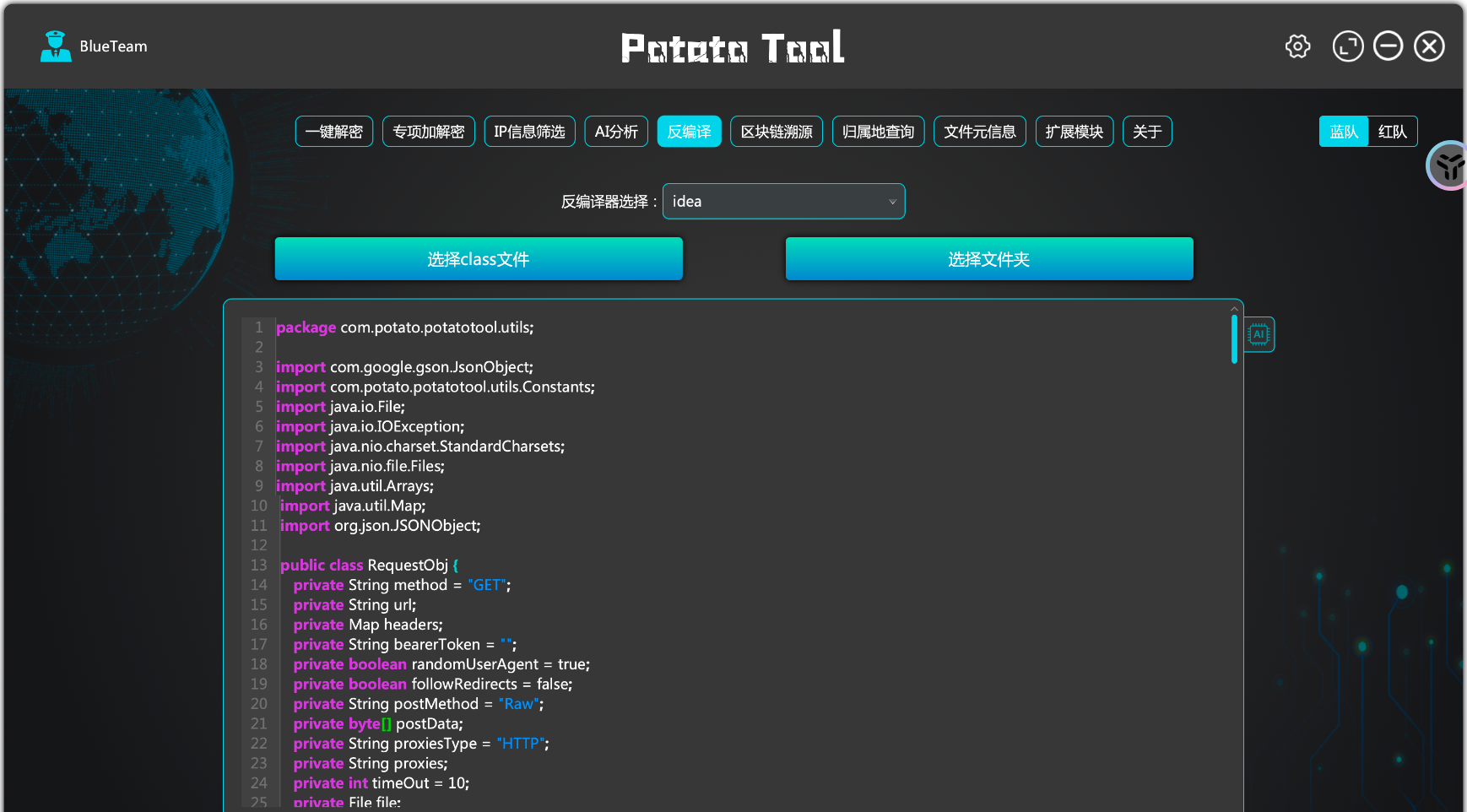
Task: Open the AI分析 tab
Action: (x=616, y=132)
